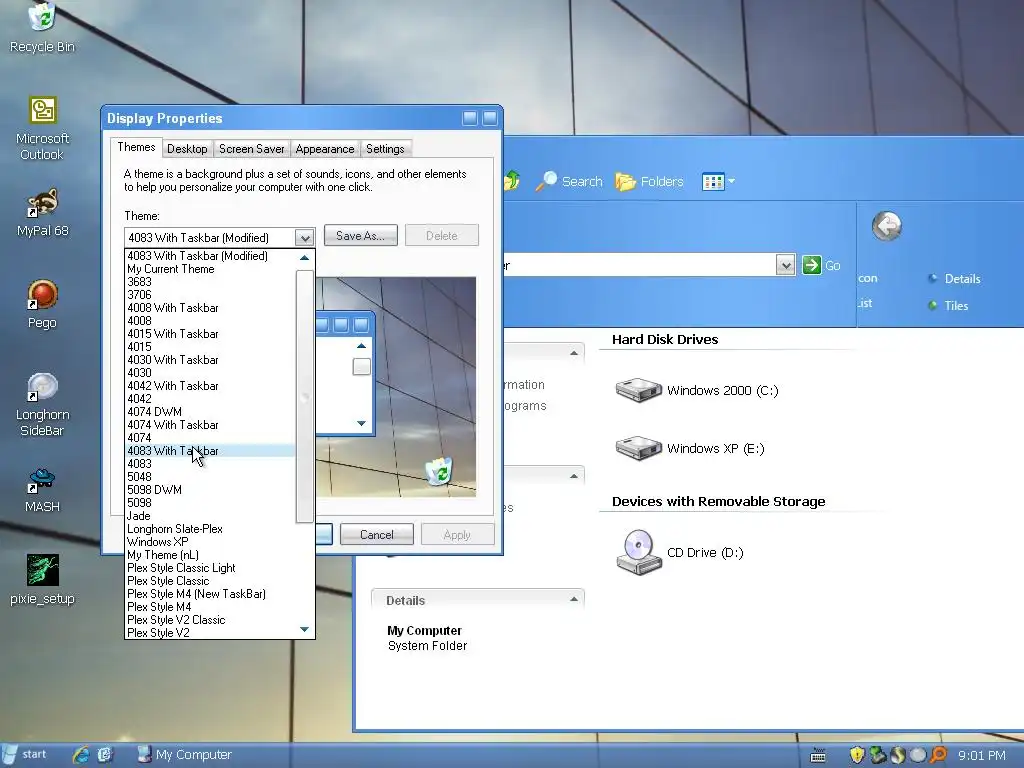Click the round back arrow in My Computer
The height and width of the screenshot is (768, 1024).
(x=886, y=227)
